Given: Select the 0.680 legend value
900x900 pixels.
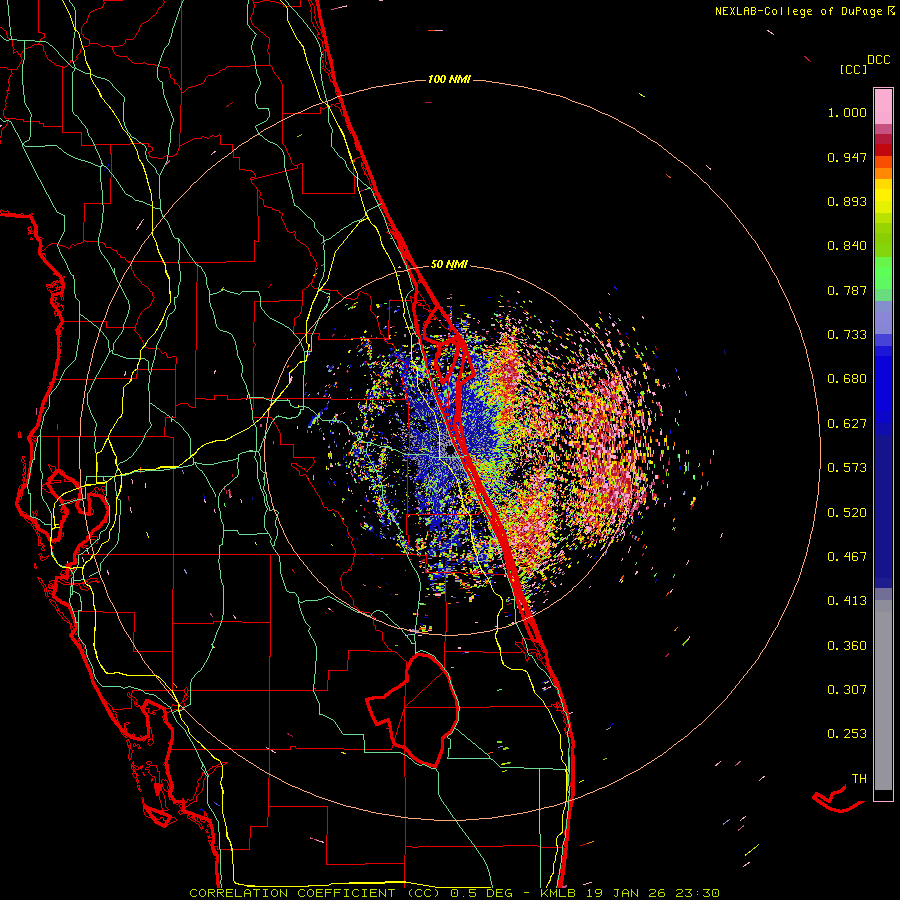Looking at the screenshot, I should (x=847, y=379).
